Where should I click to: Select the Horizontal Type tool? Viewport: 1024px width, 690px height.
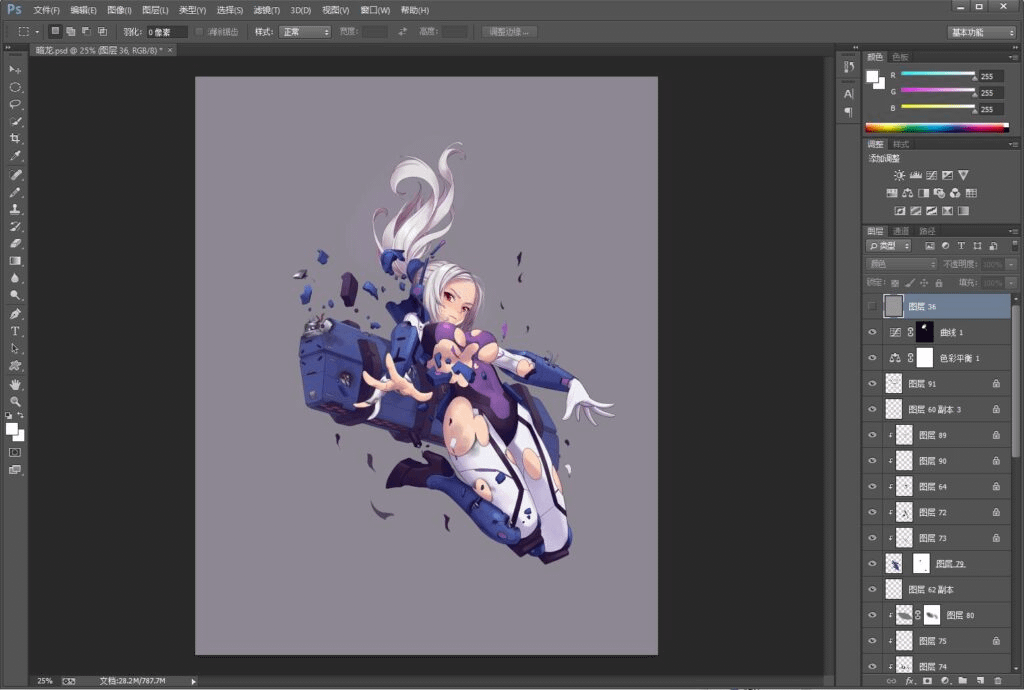click(14, 331)
